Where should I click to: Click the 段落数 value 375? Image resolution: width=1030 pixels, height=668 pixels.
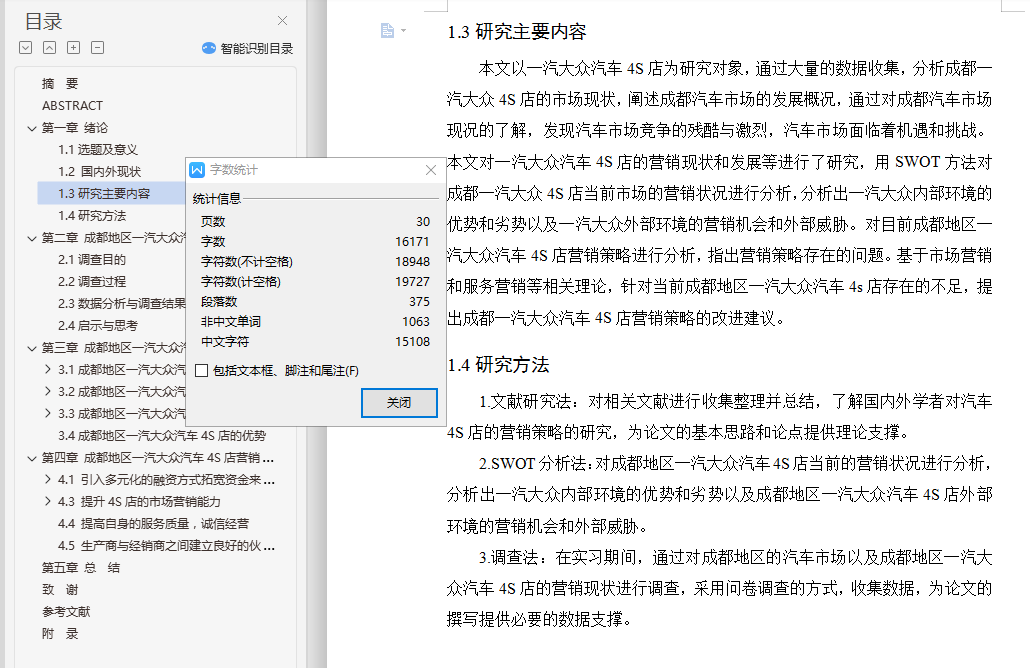(x=419, y=301)
